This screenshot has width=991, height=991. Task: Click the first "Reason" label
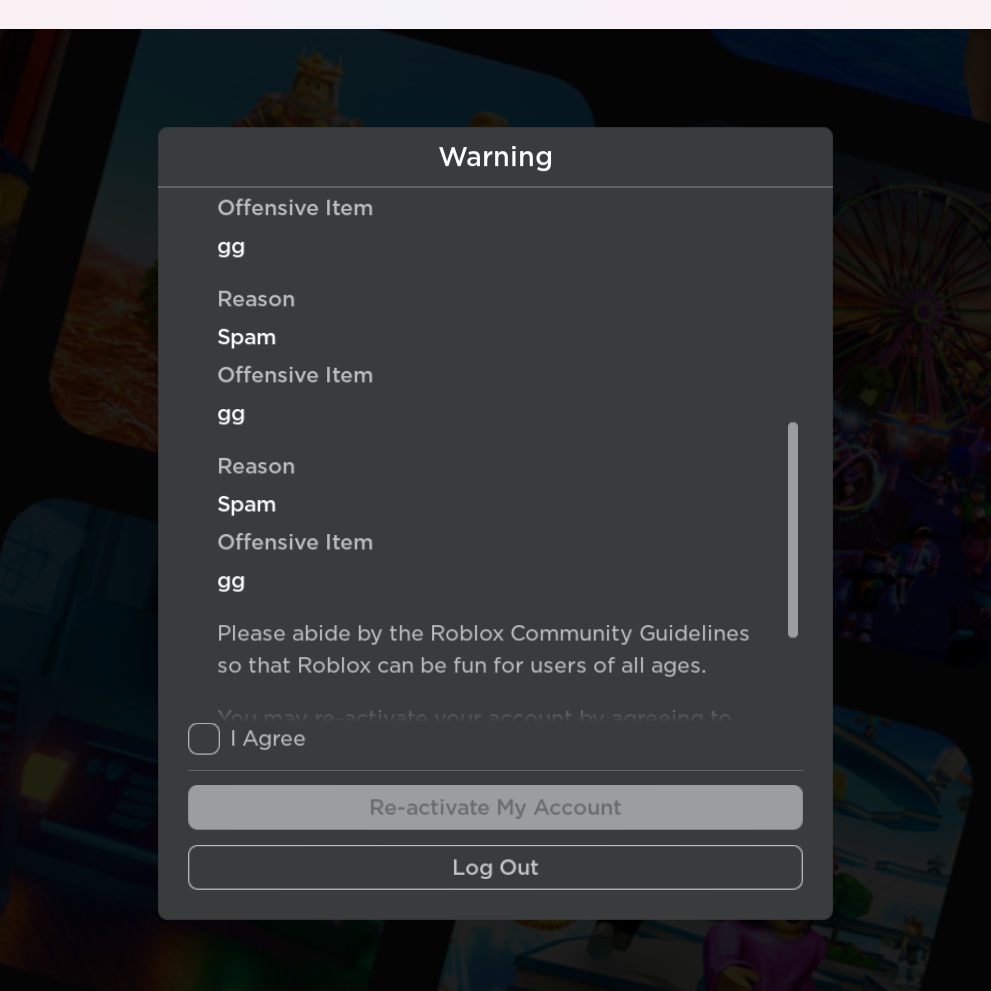pos(256,299)
